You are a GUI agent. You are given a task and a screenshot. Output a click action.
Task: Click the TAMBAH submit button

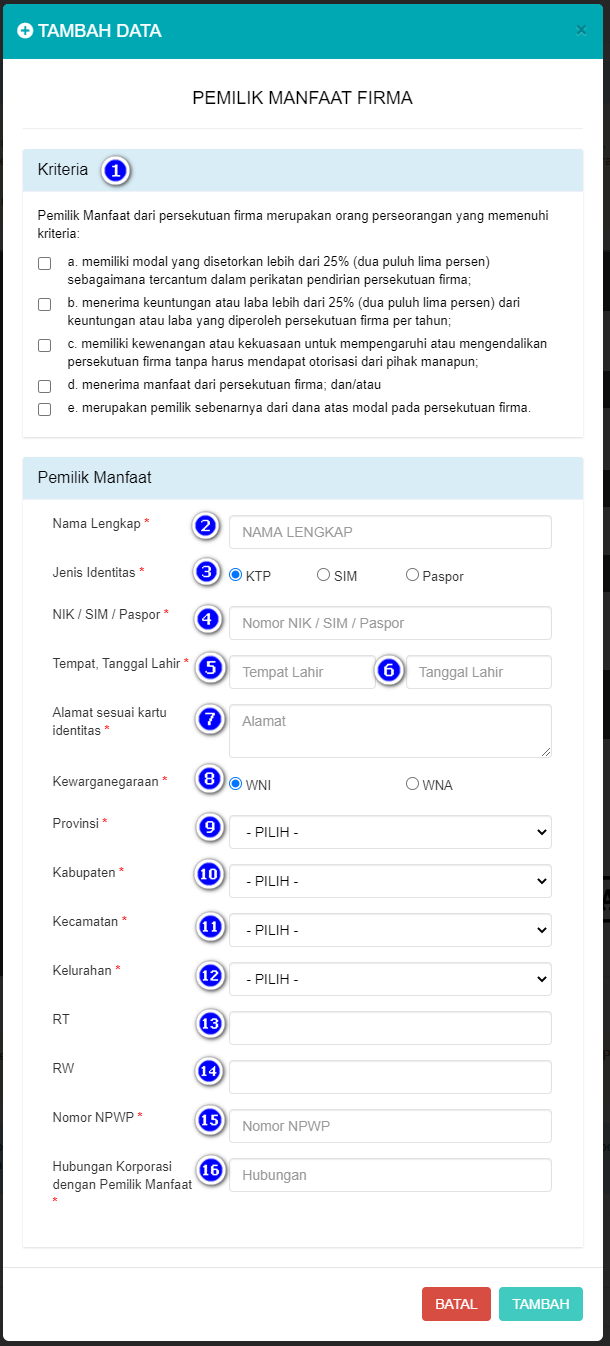click(x=540, y=1304)
